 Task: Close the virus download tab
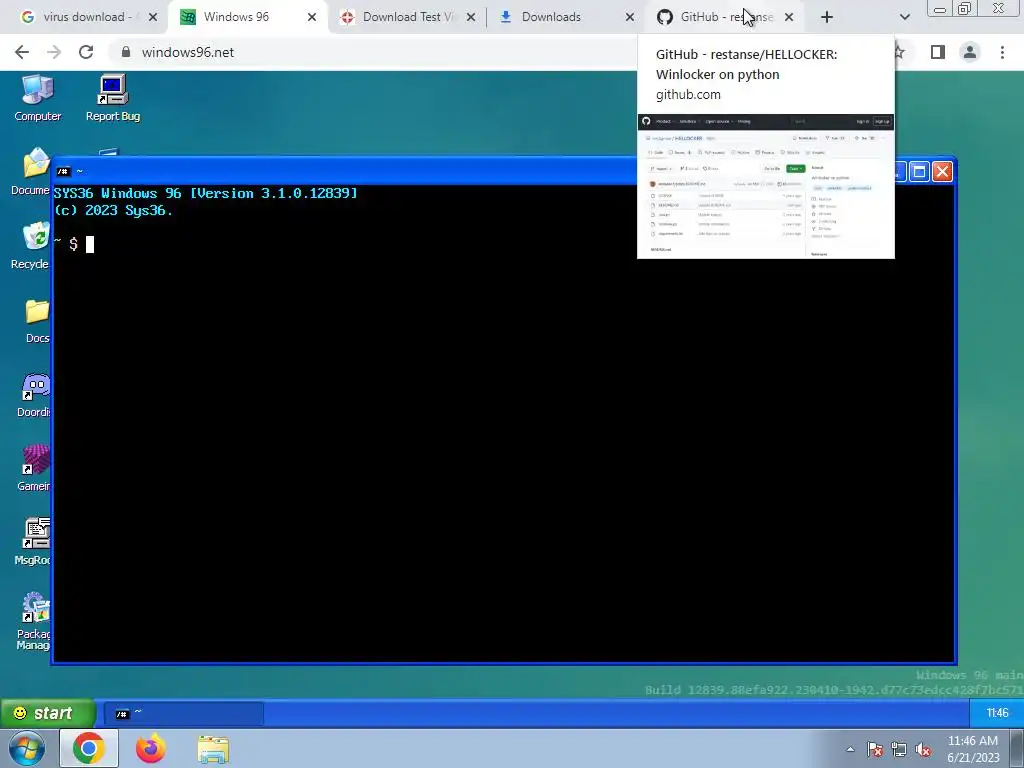[x=153, y=18]
